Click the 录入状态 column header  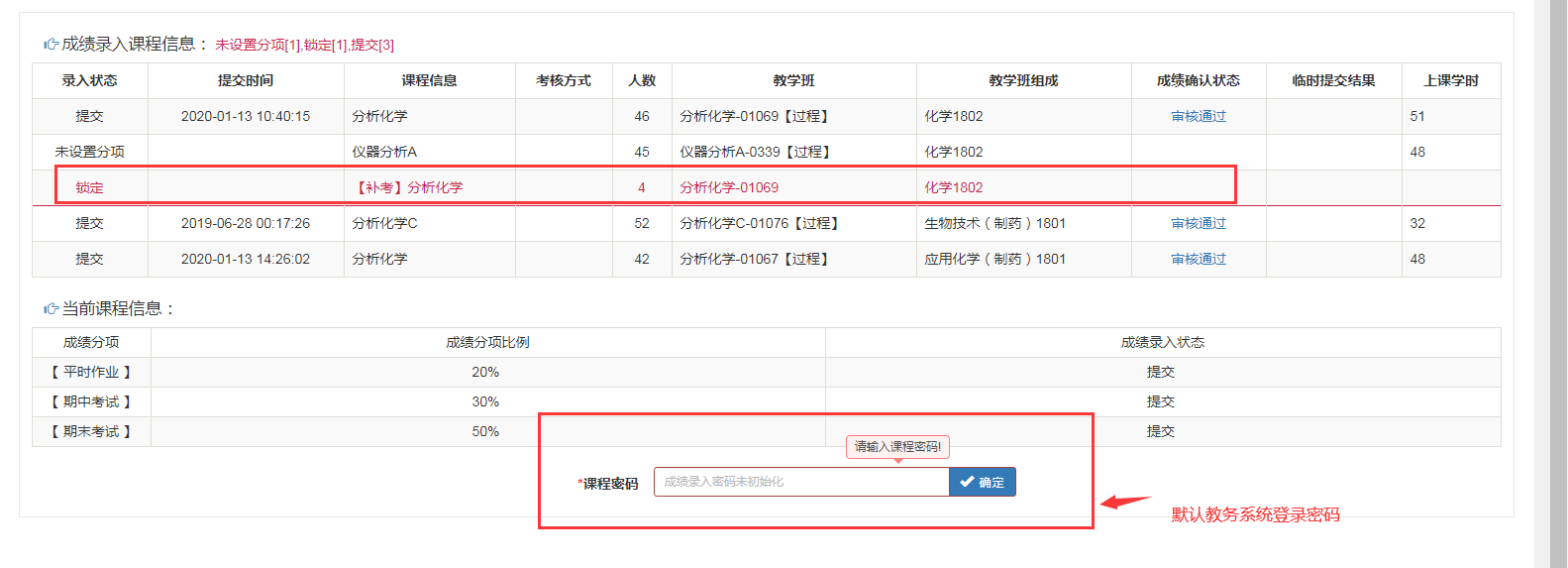[x=89, y=81]
